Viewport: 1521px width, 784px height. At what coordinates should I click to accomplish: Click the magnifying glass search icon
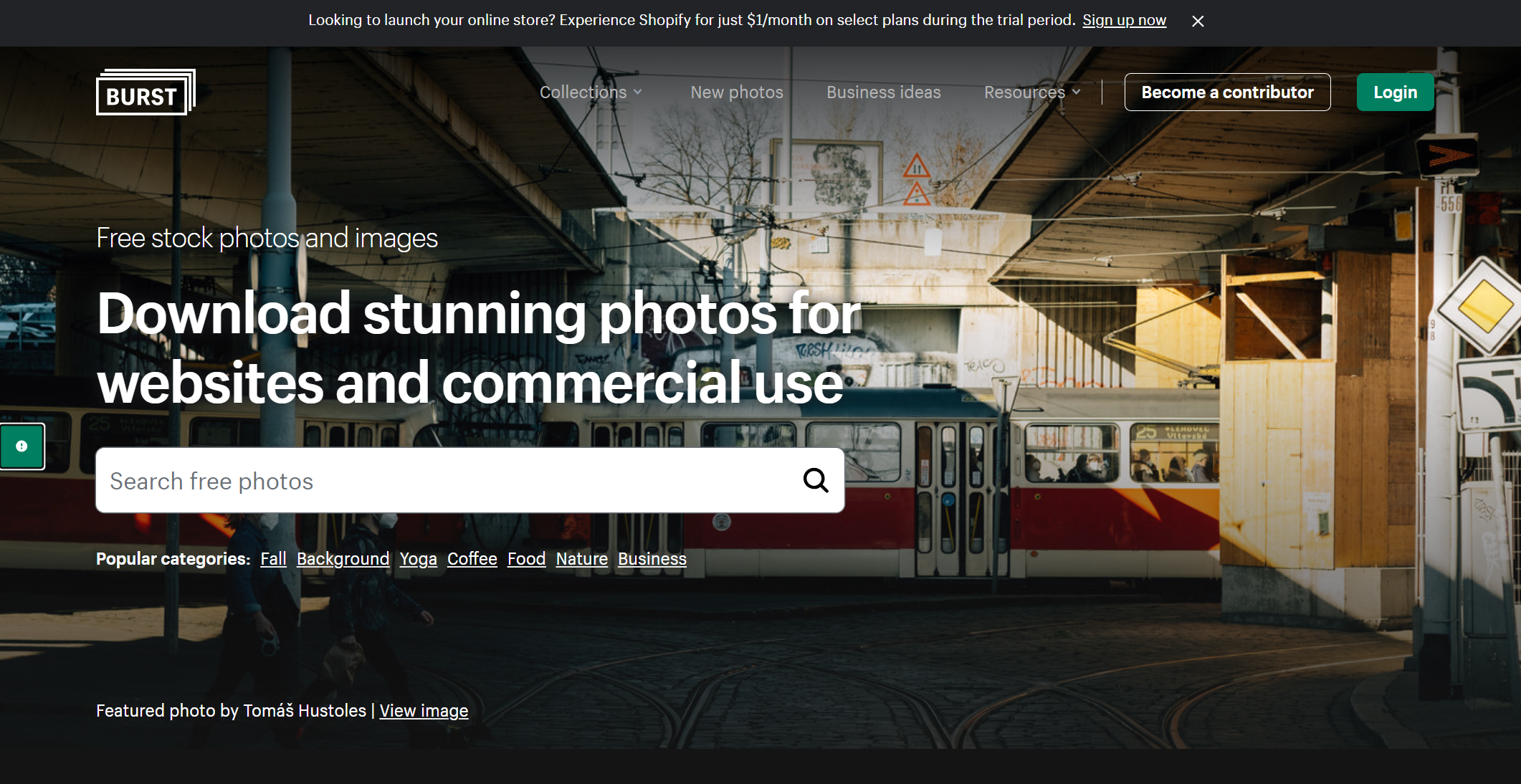[x=815, y=480]
